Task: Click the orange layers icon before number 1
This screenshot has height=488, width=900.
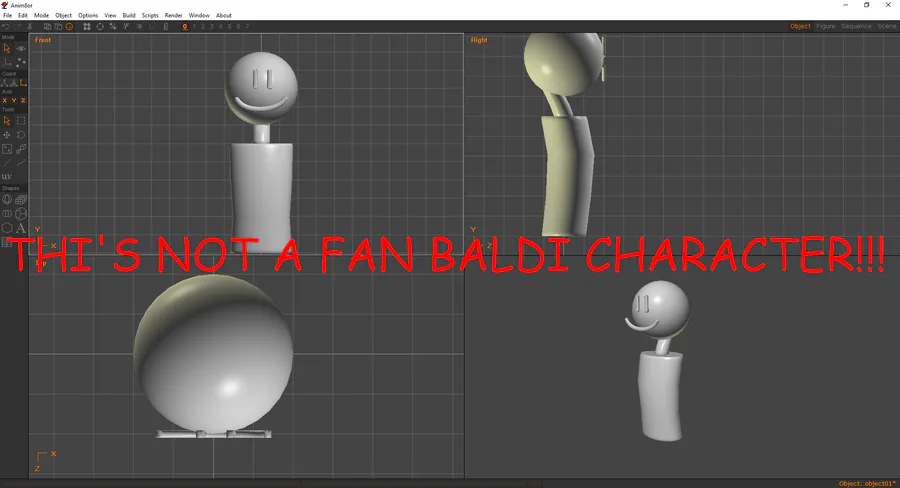Action: [x=185, y=26]
